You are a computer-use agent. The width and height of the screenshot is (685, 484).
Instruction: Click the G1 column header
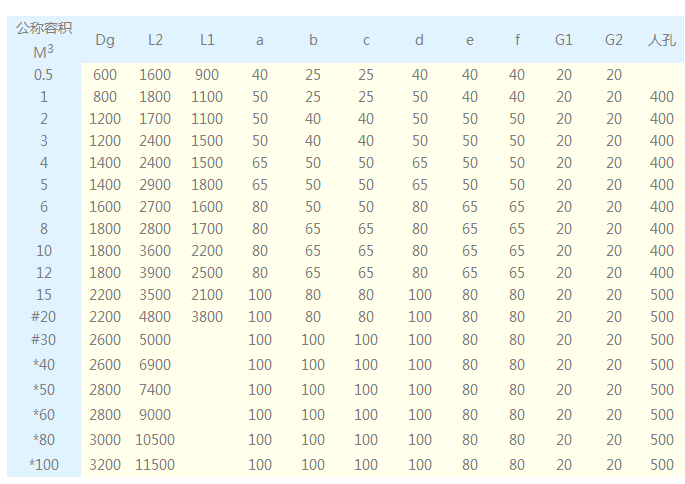click(x=564, y=40)
